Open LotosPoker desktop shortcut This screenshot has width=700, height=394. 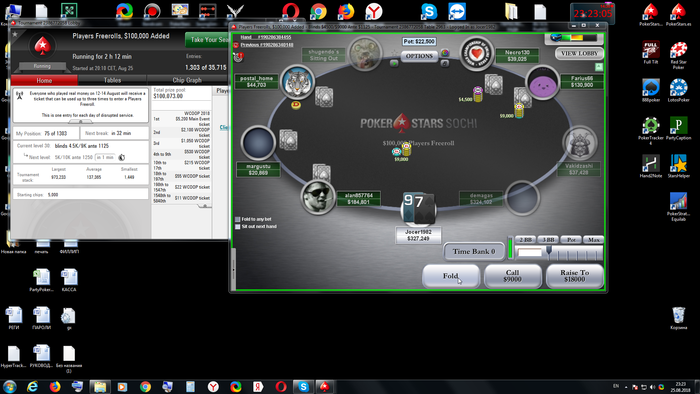(678, 91)
